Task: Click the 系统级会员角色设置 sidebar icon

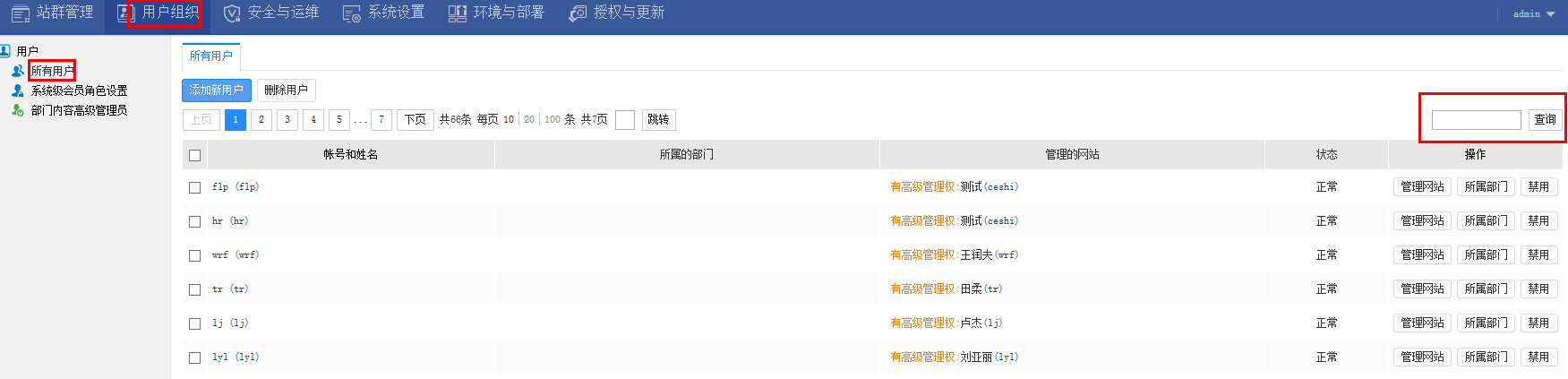Action: tap(18, 90)
